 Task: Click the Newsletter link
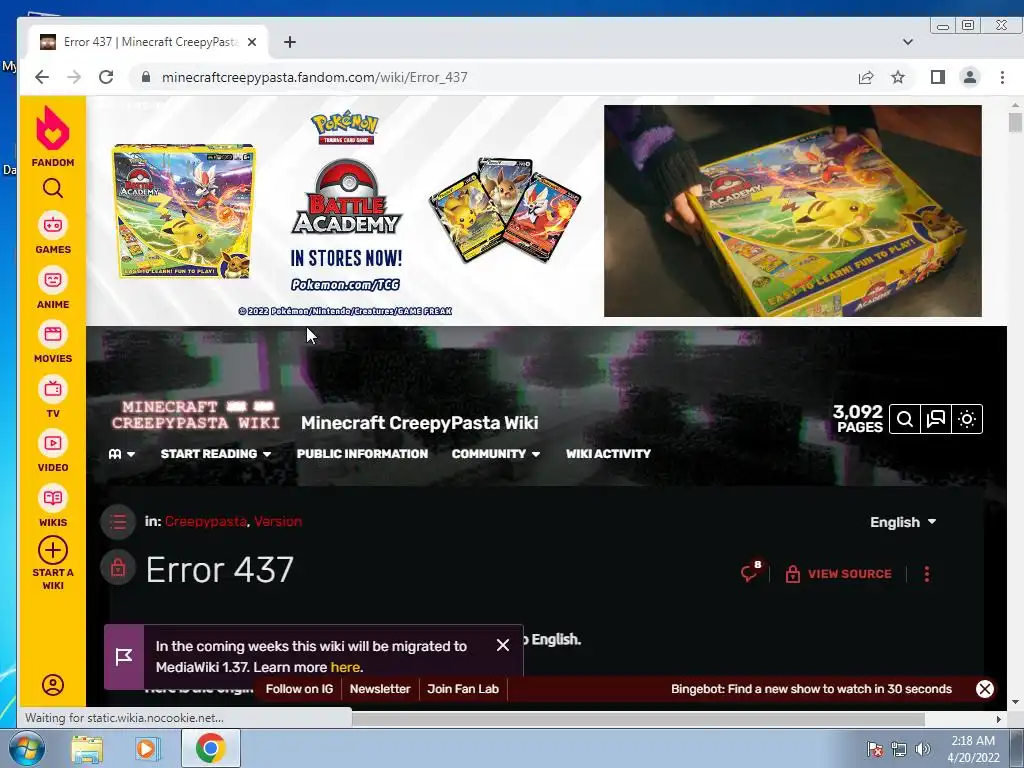click(380, 689)
